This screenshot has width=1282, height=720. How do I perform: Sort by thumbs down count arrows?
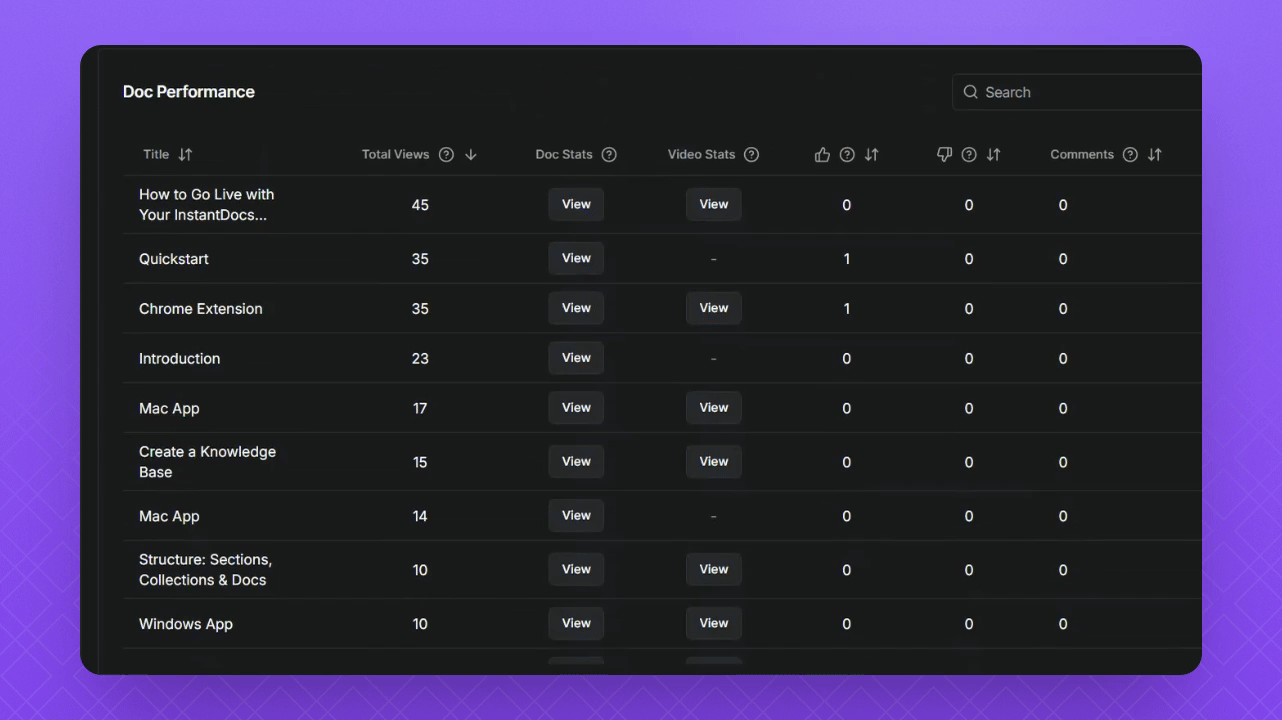tap(994, 154)
